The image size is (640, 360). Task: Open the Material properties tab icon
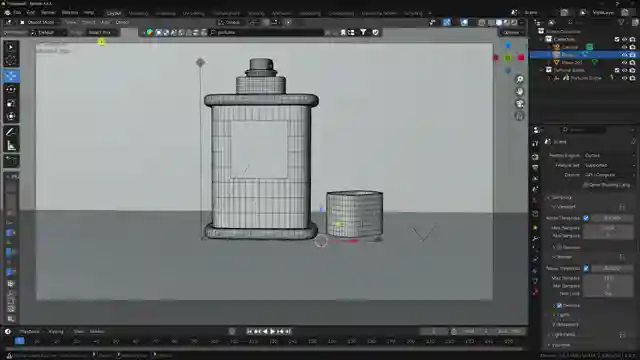point(535,292)
